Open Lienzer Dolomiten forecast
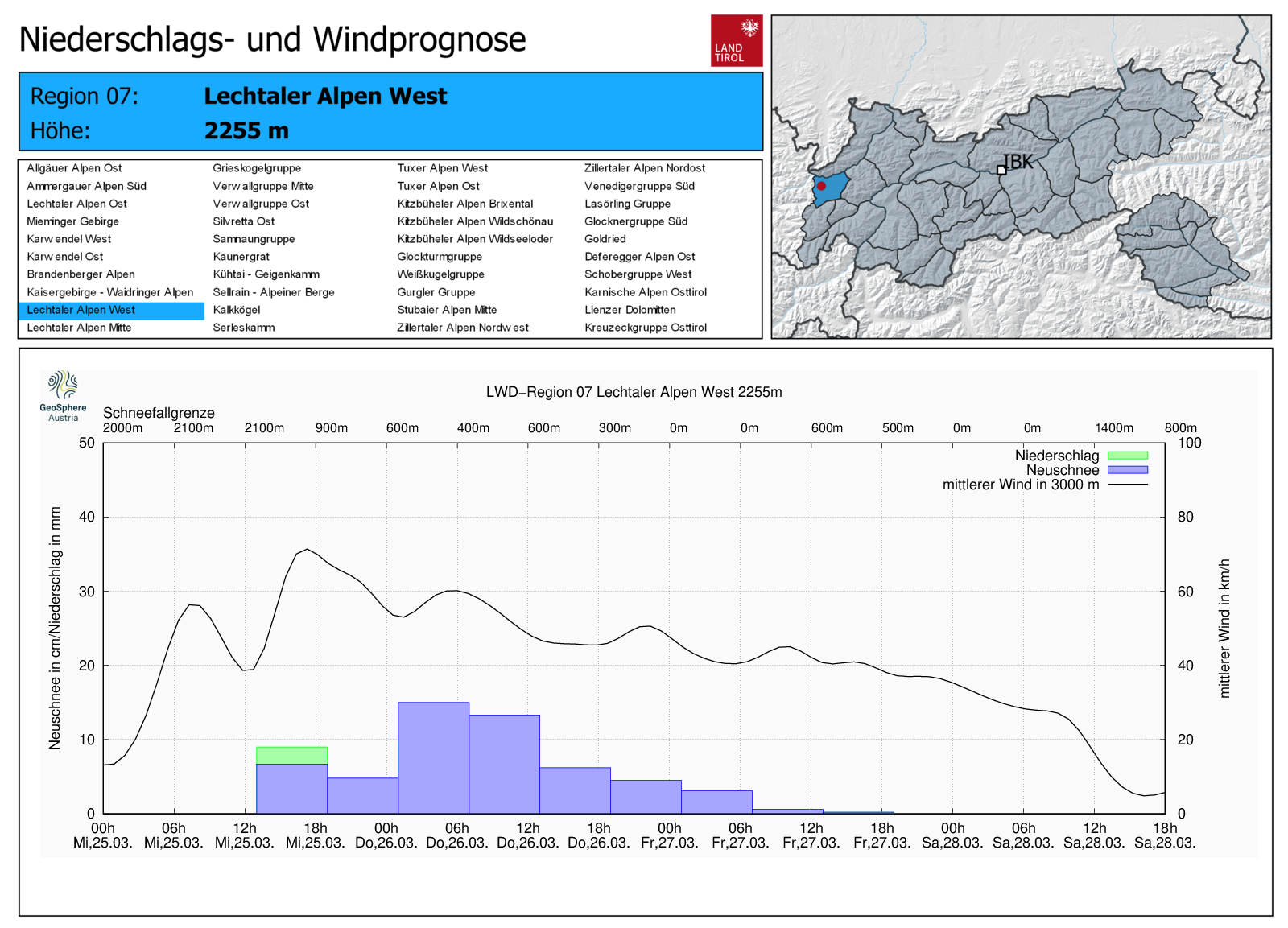1288x928 pixels. [630, 310]
